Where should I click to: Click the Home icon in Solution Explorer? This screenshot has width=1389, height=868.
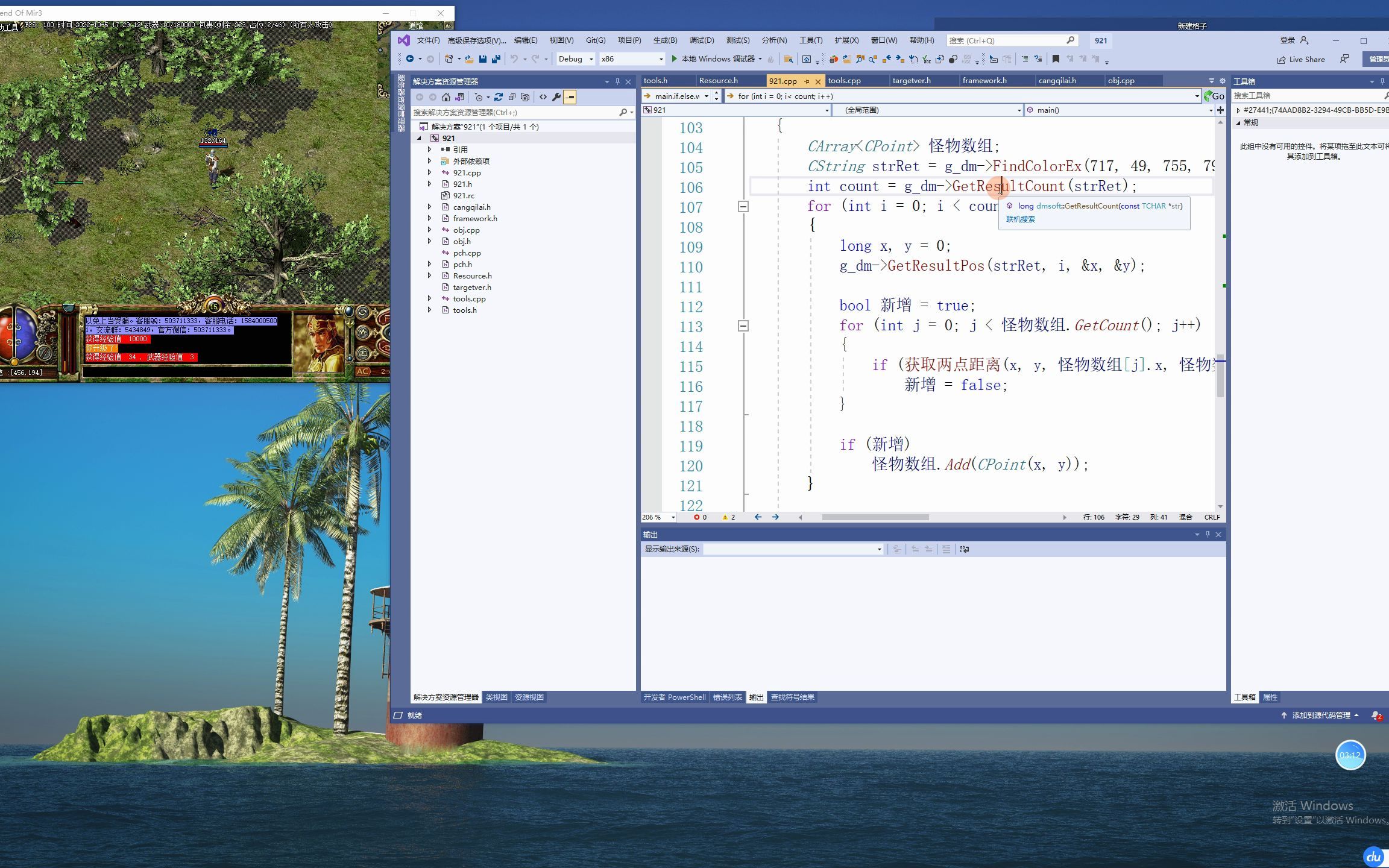(446, 97)
